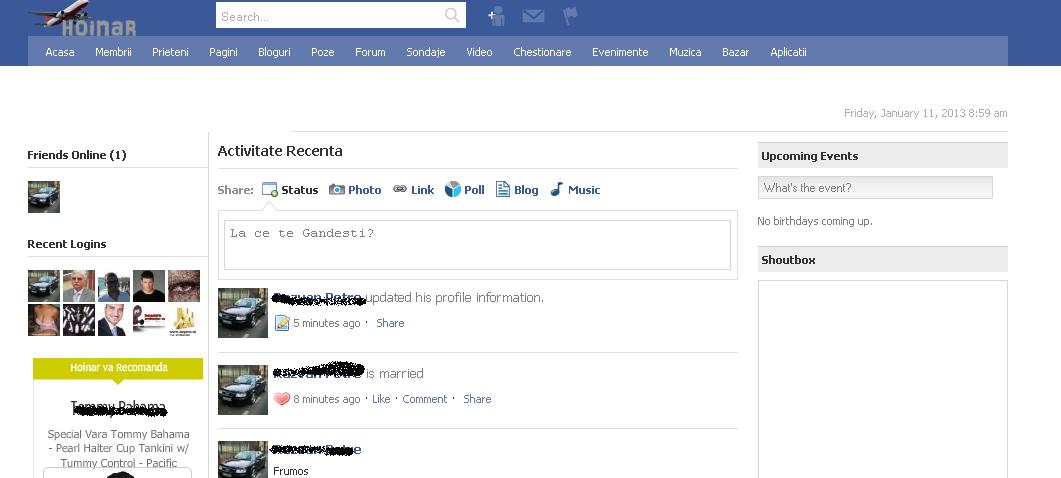Open Acasa menu item

(x=60, y=52)
